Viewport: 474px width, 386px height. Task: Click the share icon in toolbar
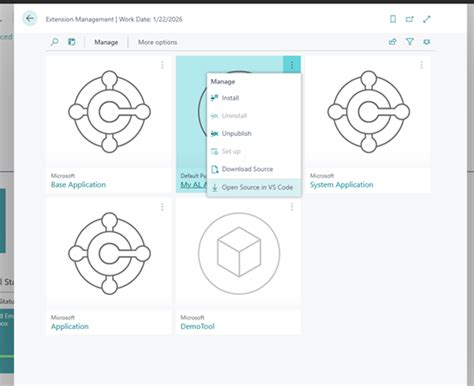coord(393,42)
